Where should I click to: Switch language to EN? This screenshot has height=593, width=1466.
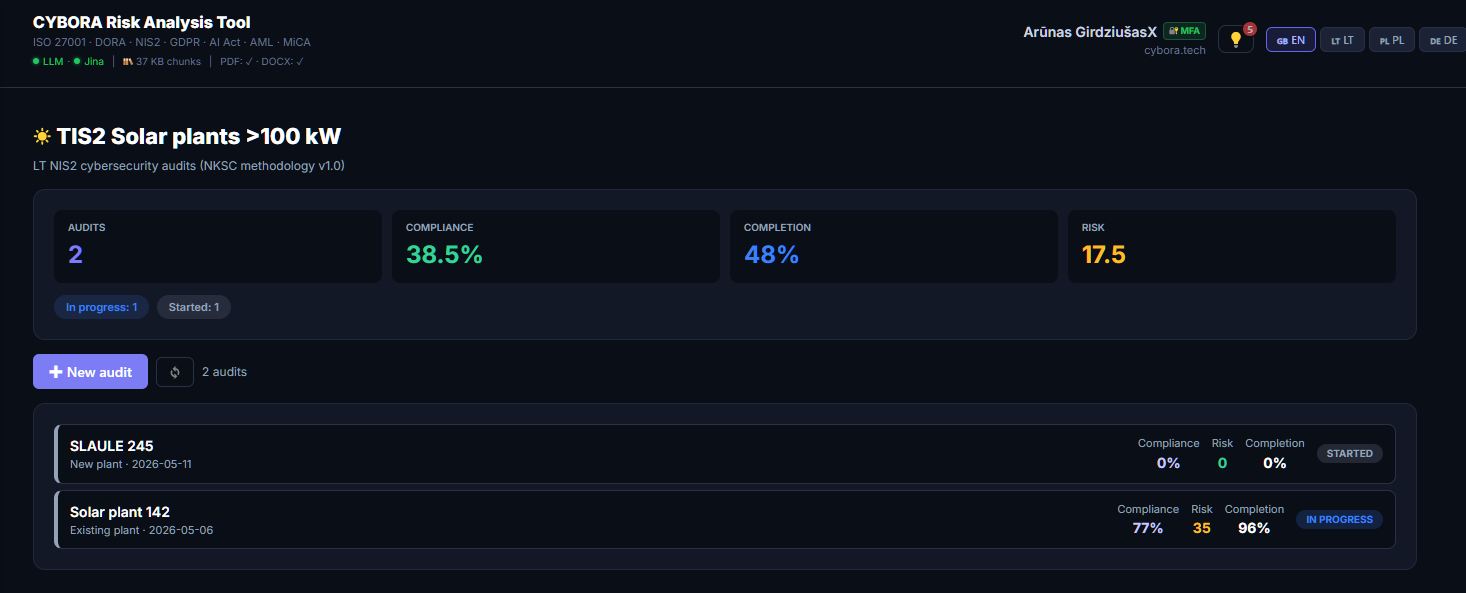click(1291, 40)
